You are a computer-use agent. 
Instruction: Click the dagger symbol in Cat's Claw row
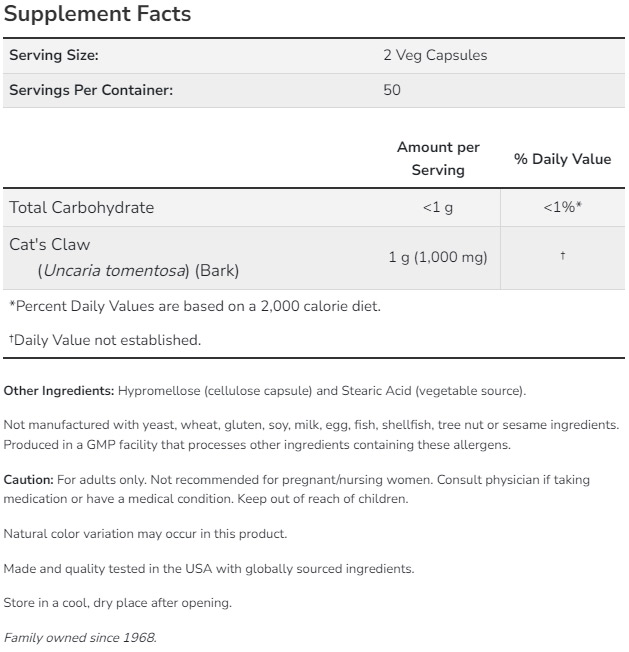[563, 257]
